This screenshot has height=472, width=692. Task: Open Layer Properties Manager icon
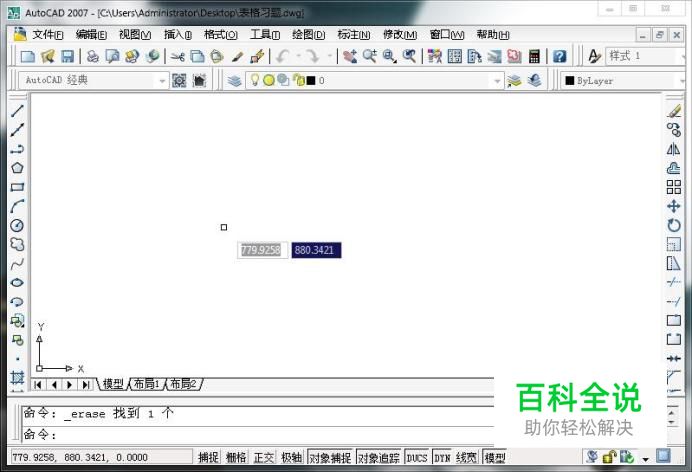tap(235, 81)
